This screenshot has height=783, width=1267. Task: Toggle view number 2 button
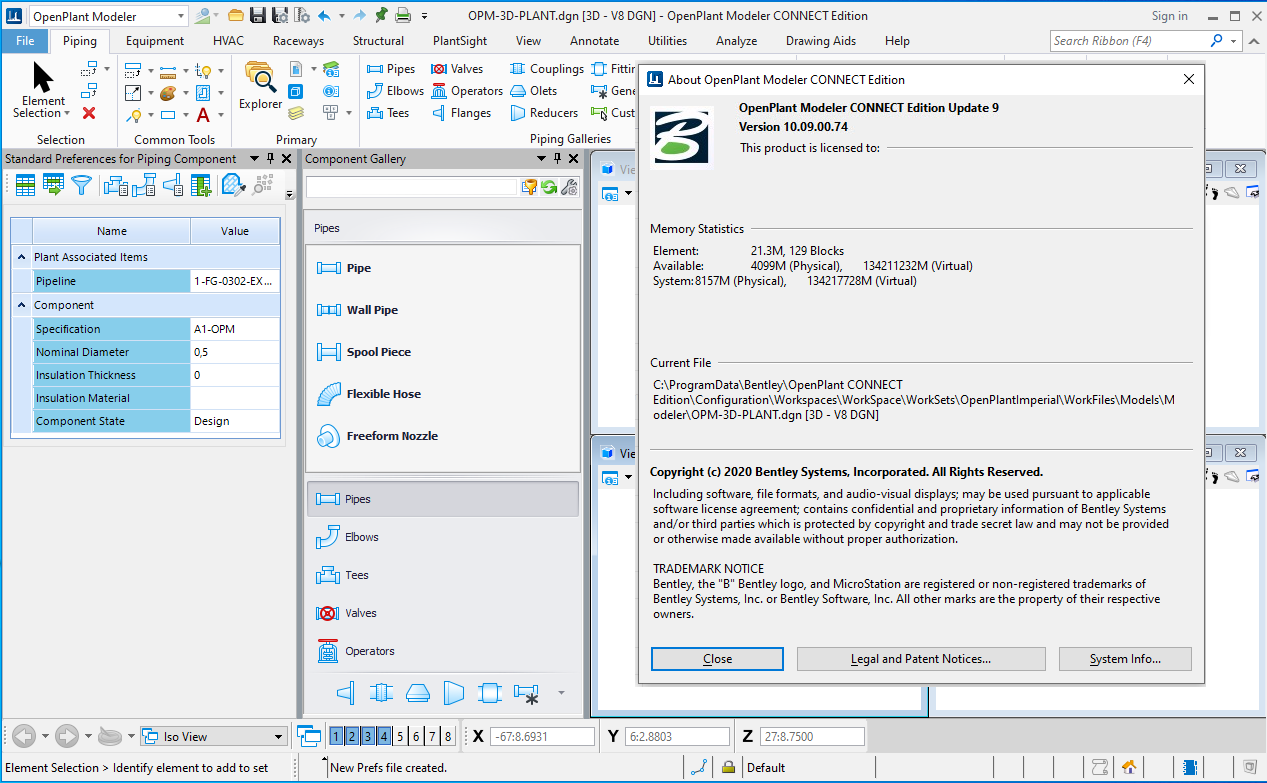(x=352, y=737)
